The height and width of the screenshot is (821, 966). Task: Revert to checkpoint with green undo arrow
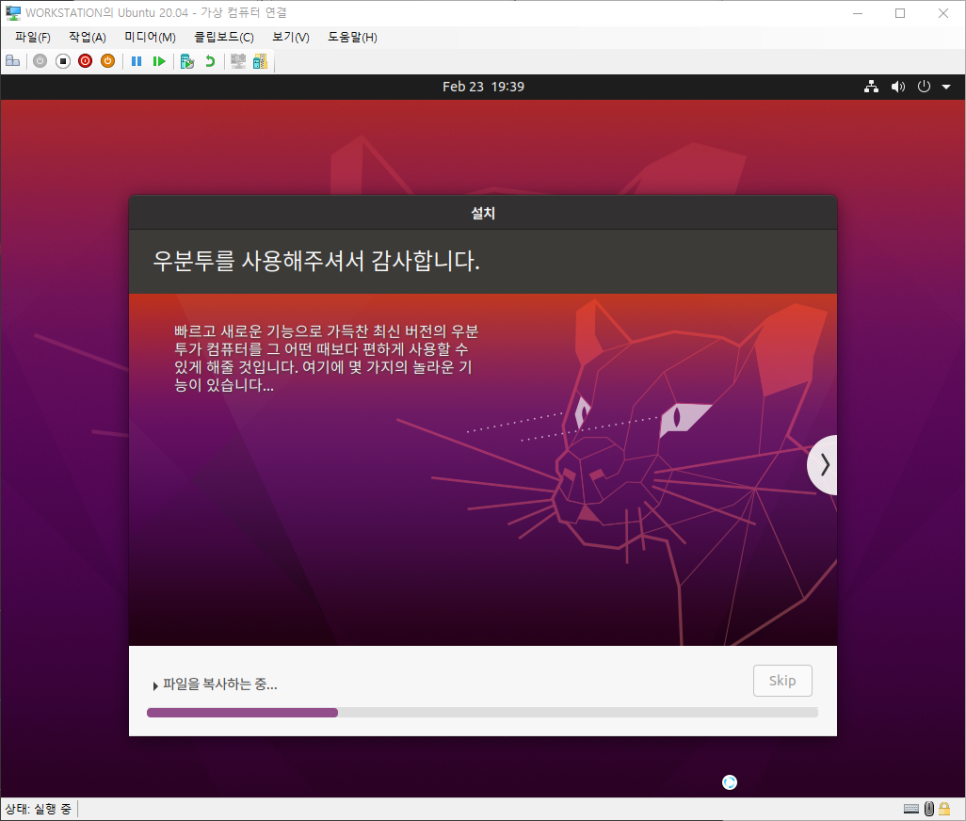(210, 61)
